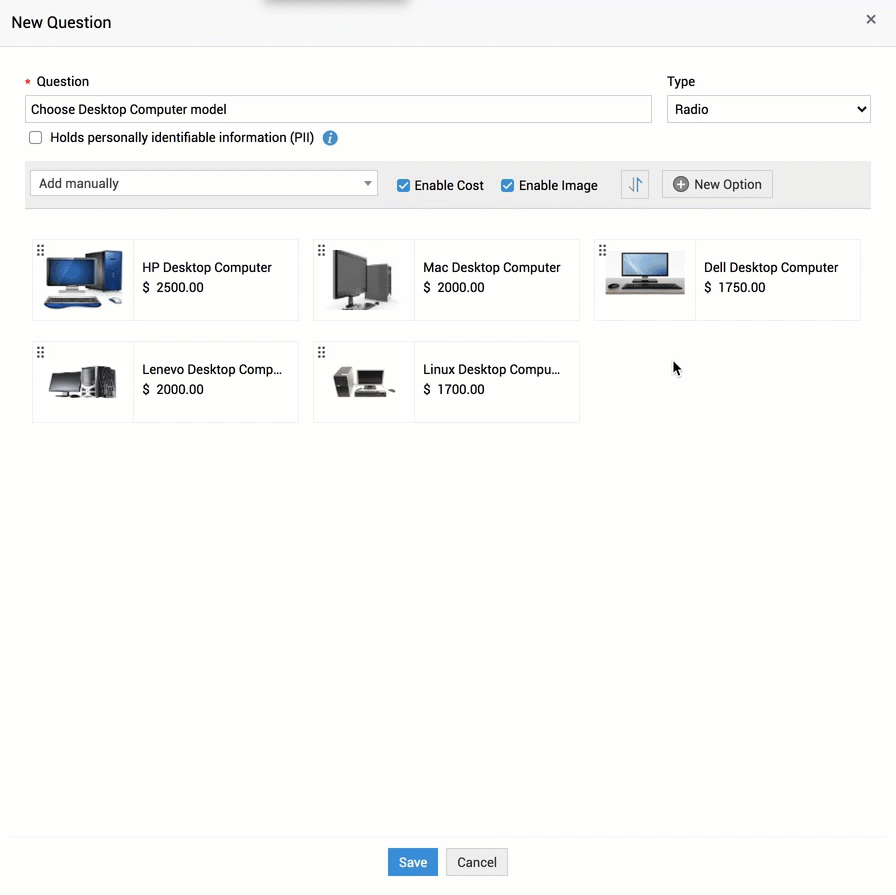Click drag handle of Mac Desktop Computer card
Screen dimensions: 896x895
(x=322, y=250)
